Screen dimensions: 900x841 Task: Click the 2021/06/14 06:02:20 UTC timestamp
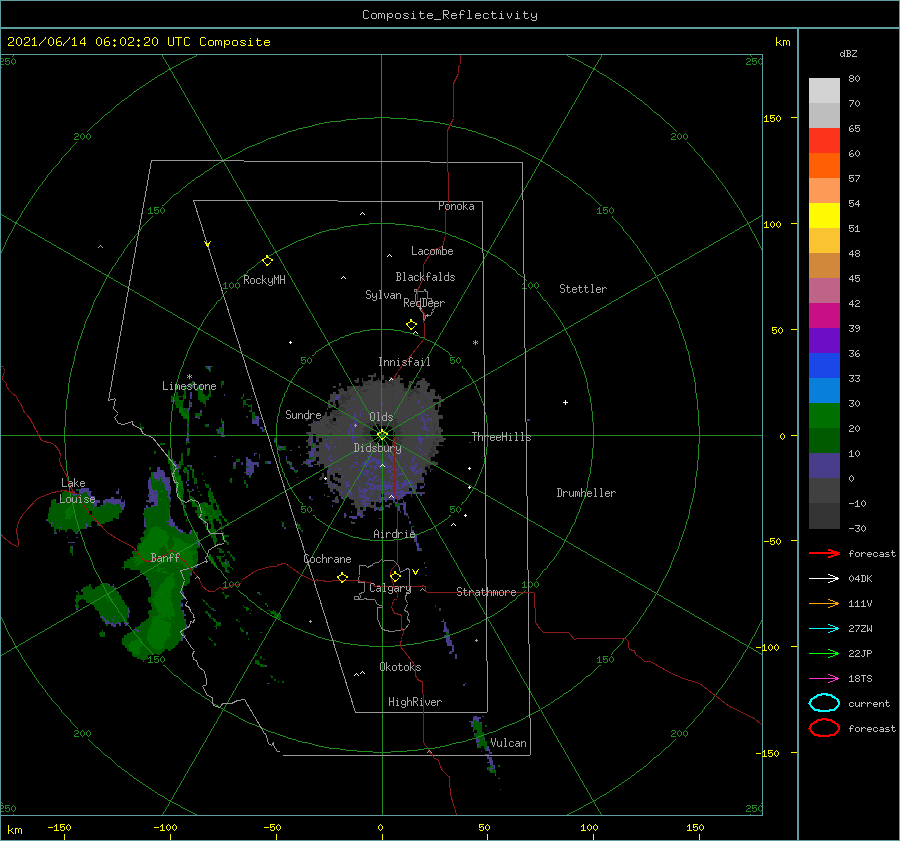tap(139, 42)
